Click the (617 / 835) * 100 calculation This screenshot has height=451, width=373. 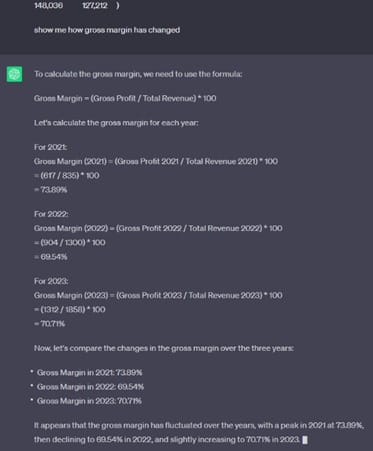coord(67,175)
